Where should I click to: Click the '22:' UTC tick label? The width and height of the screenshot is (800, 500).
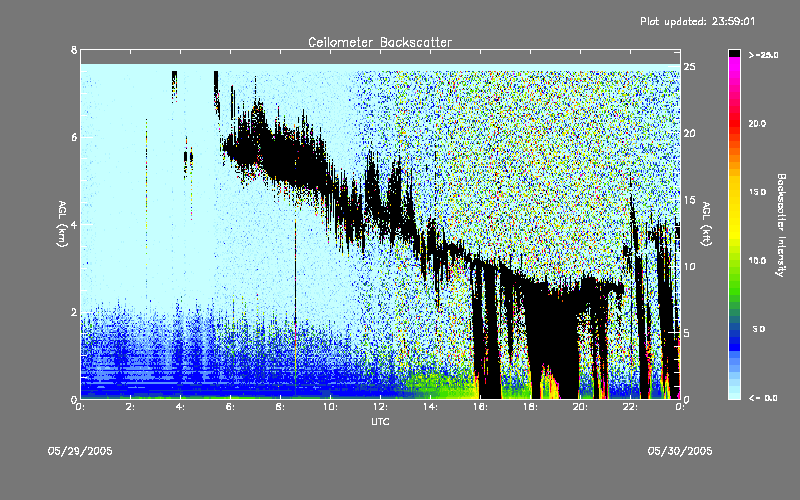pyautogui.click(x=630, y=407)
